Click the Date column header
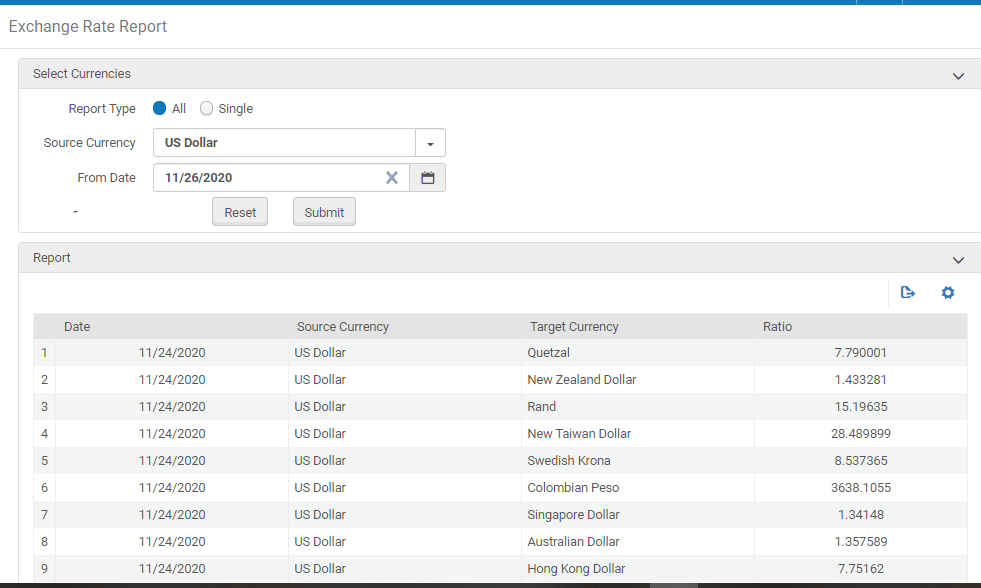Image resolution: width=981 pixels, height=588 pixels. coord(77,327)
